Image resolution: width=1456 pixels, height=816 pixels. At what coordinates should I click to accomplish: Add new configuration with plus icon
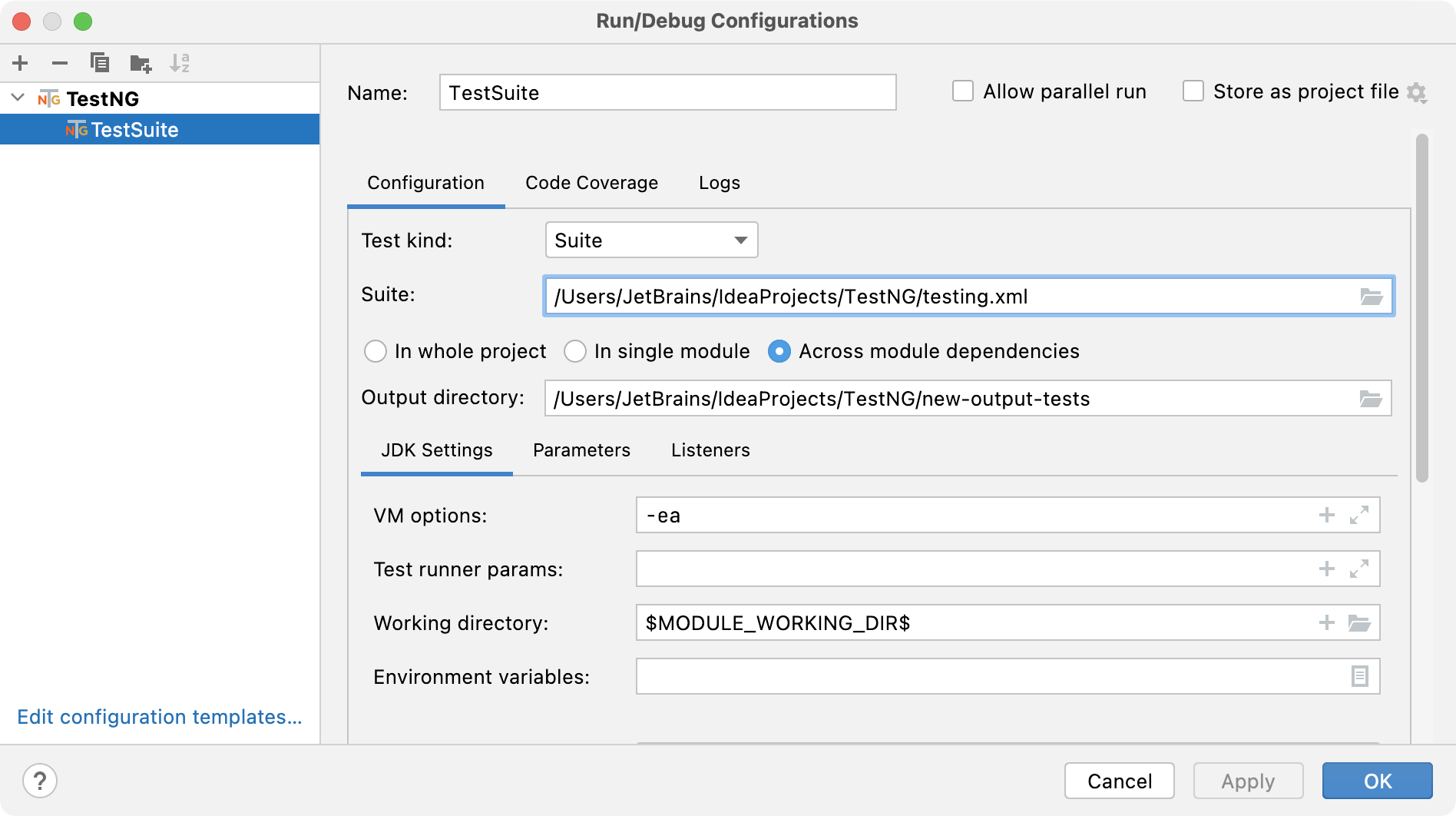coord(20,63)
